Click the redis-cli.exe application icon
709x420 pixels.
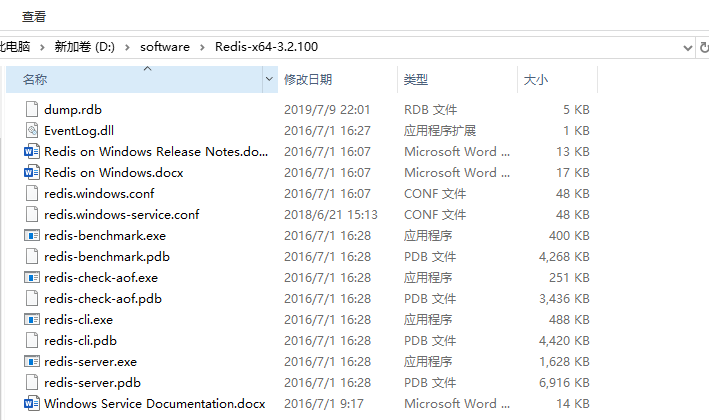pyautogui.click(x=32, y=320)
